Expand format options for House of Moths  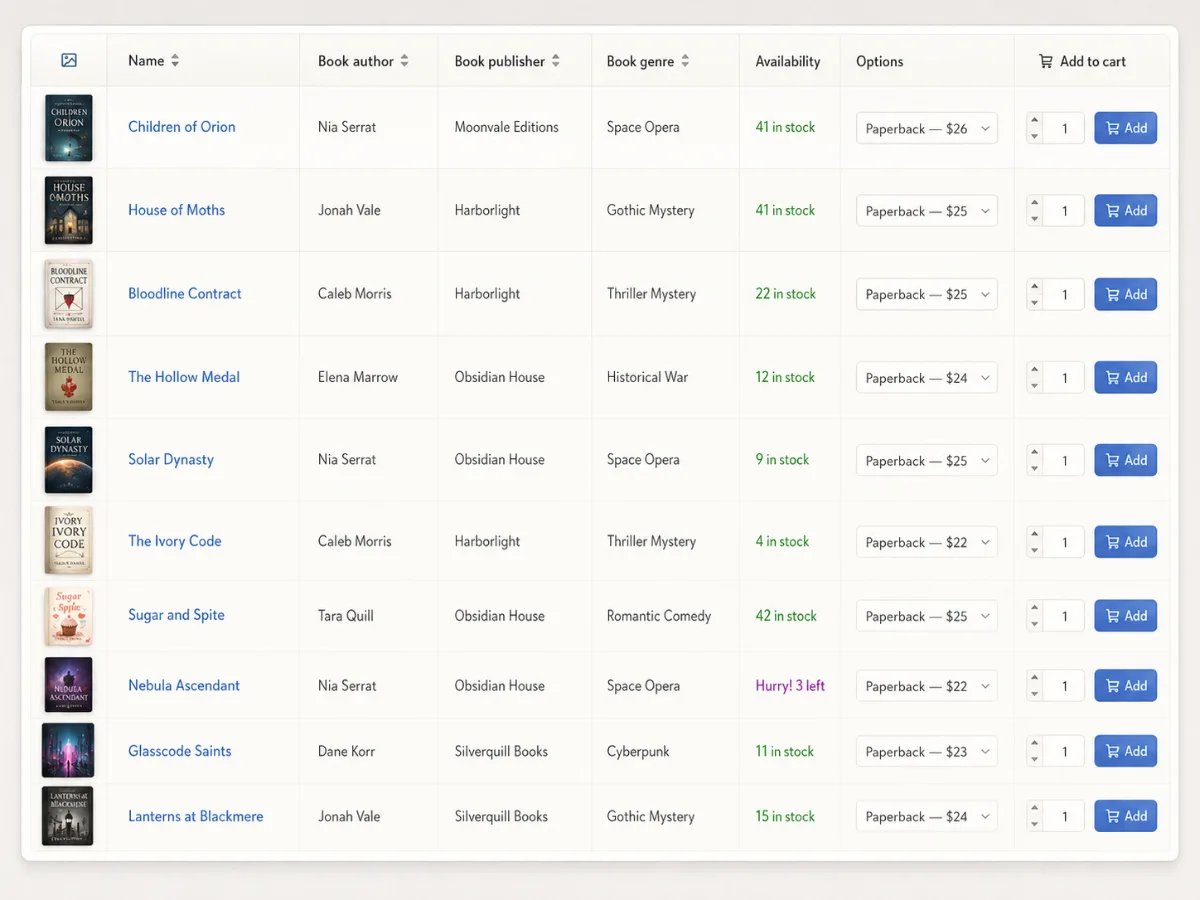pyautogui.click(x=927, y=211)
